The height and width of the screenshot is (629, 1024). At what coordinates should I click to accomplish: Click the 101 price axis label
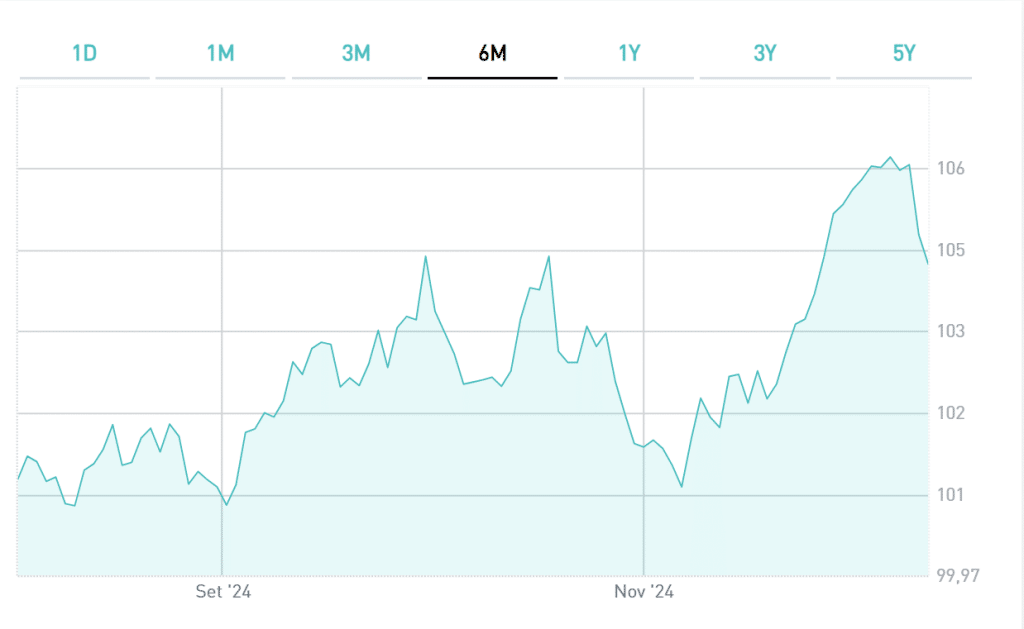pos(950,495)
